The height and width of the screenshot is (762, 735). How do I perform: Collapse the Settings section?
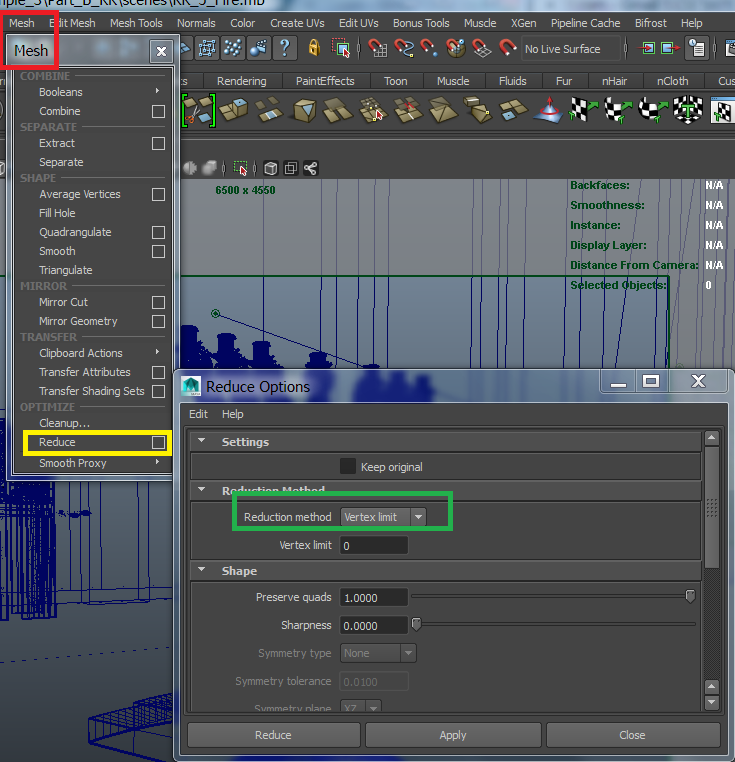pyautogui.click(x=202, y=442)
